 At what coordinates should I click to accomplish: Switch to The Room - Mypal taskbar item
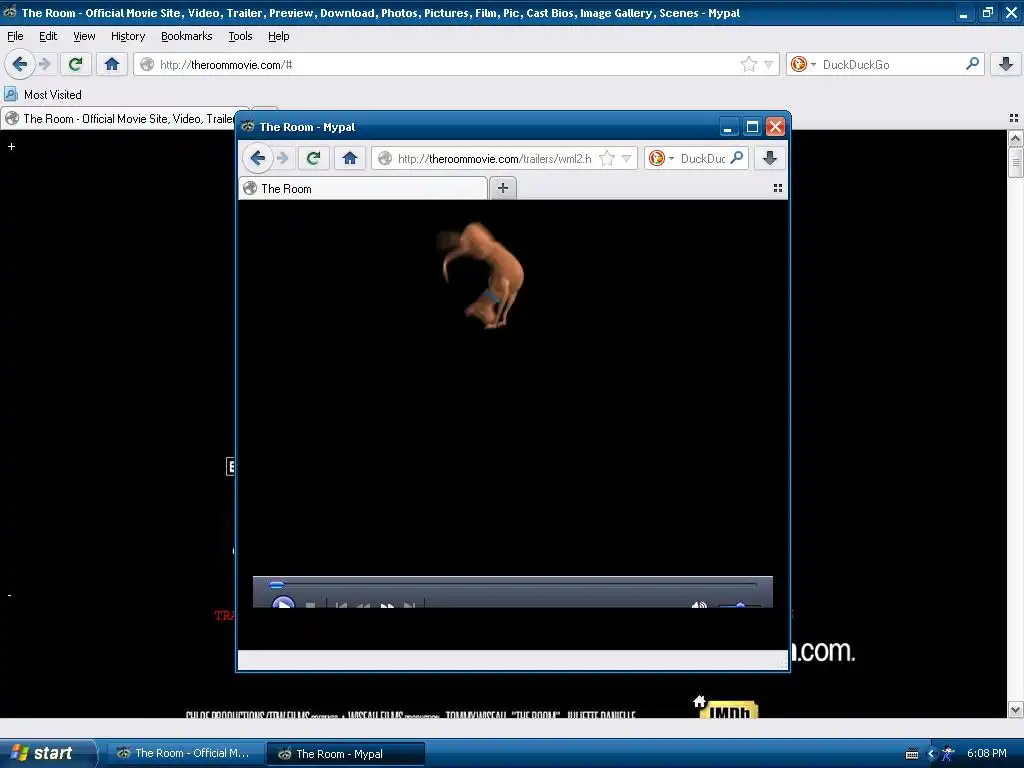coord(345,754)
